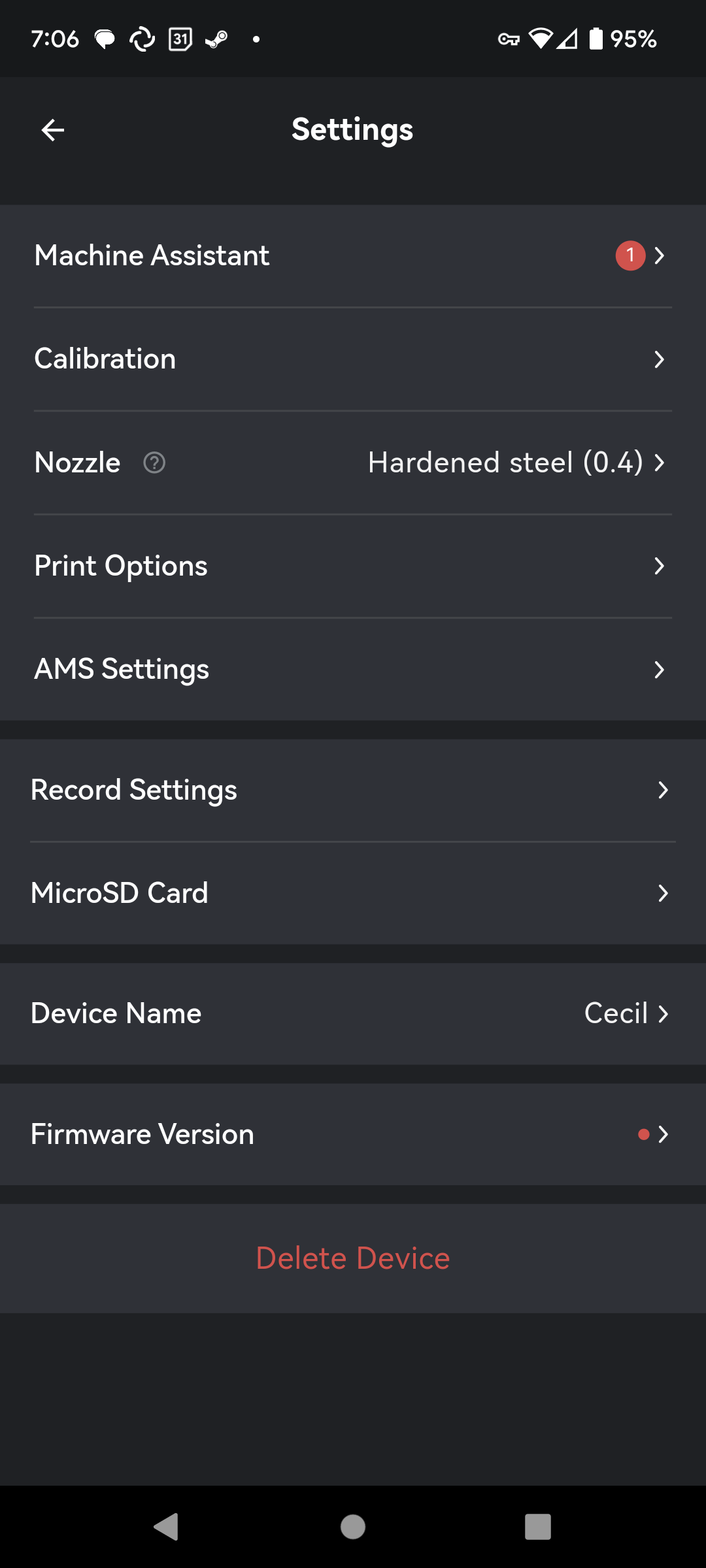Viewport: 706px width, 1568px height.
Task: Open the Device Name row
Action: (x=116, y=1014)
